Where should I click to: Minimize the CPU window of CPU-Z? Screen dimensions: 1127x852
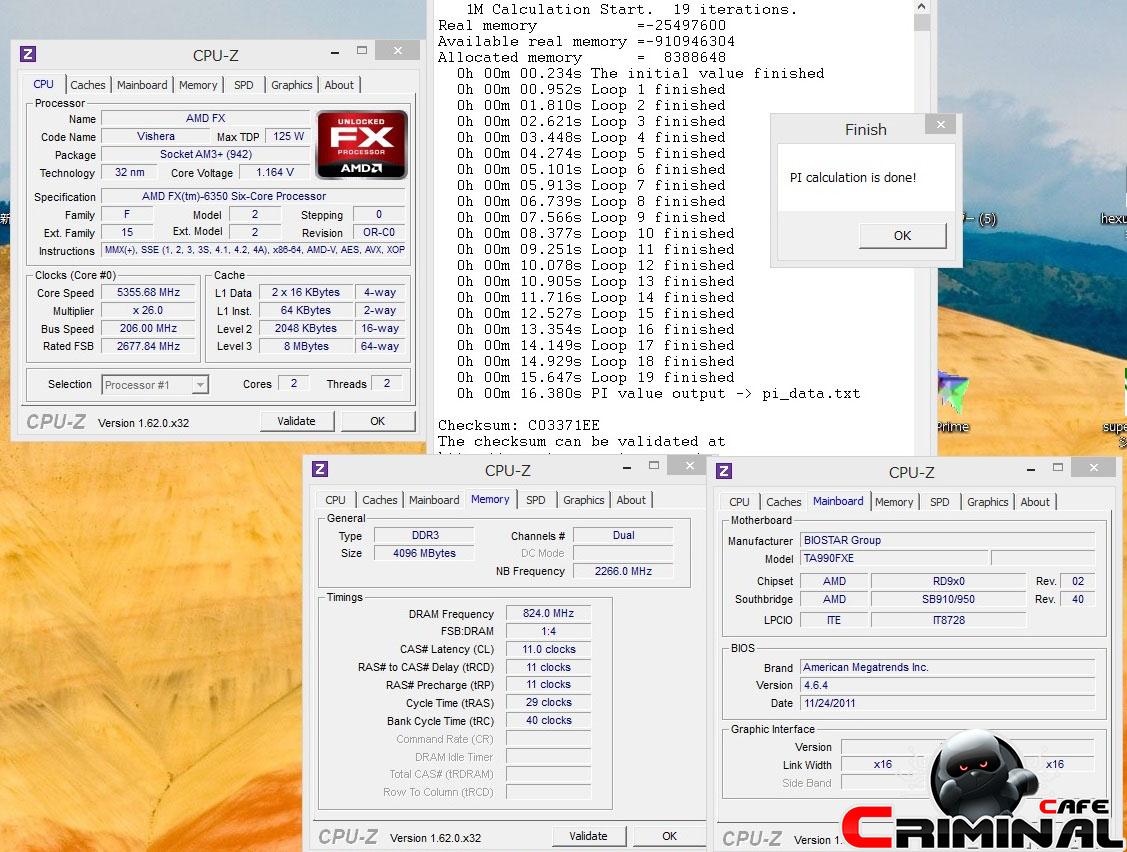pos(335,52)
